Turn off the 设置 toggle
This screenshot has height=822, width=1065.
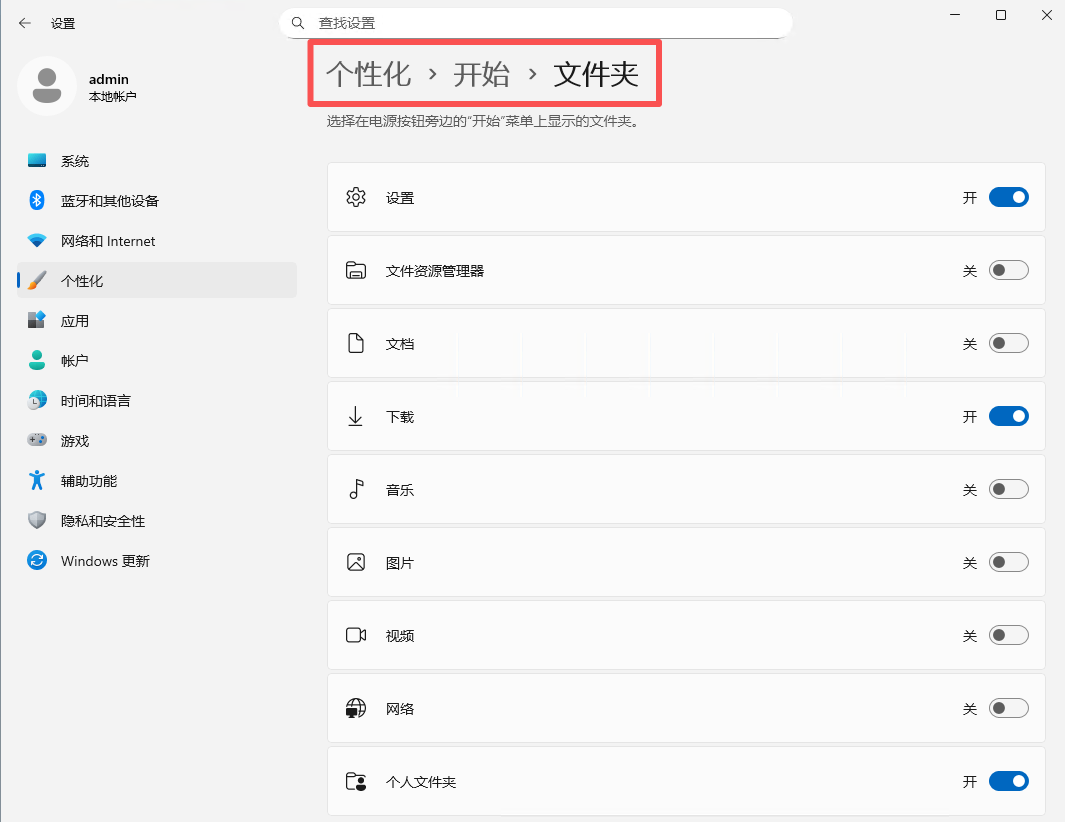pyautogui.click(x=1008, y=198)
